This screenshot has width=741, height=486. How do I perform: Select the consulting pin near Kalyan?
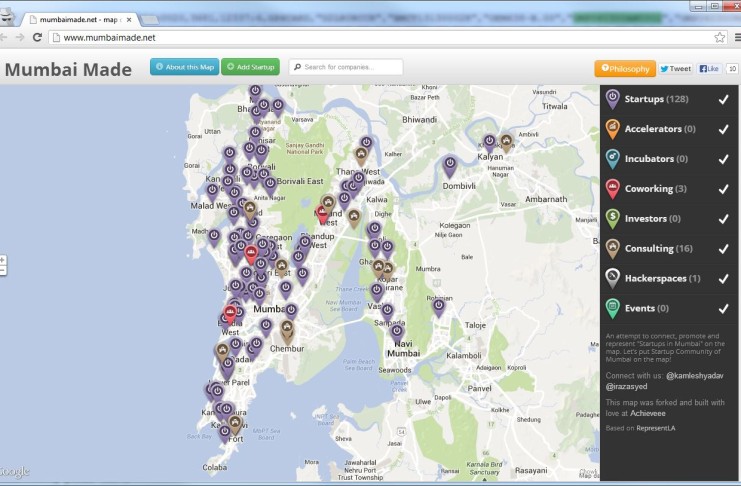506,142
